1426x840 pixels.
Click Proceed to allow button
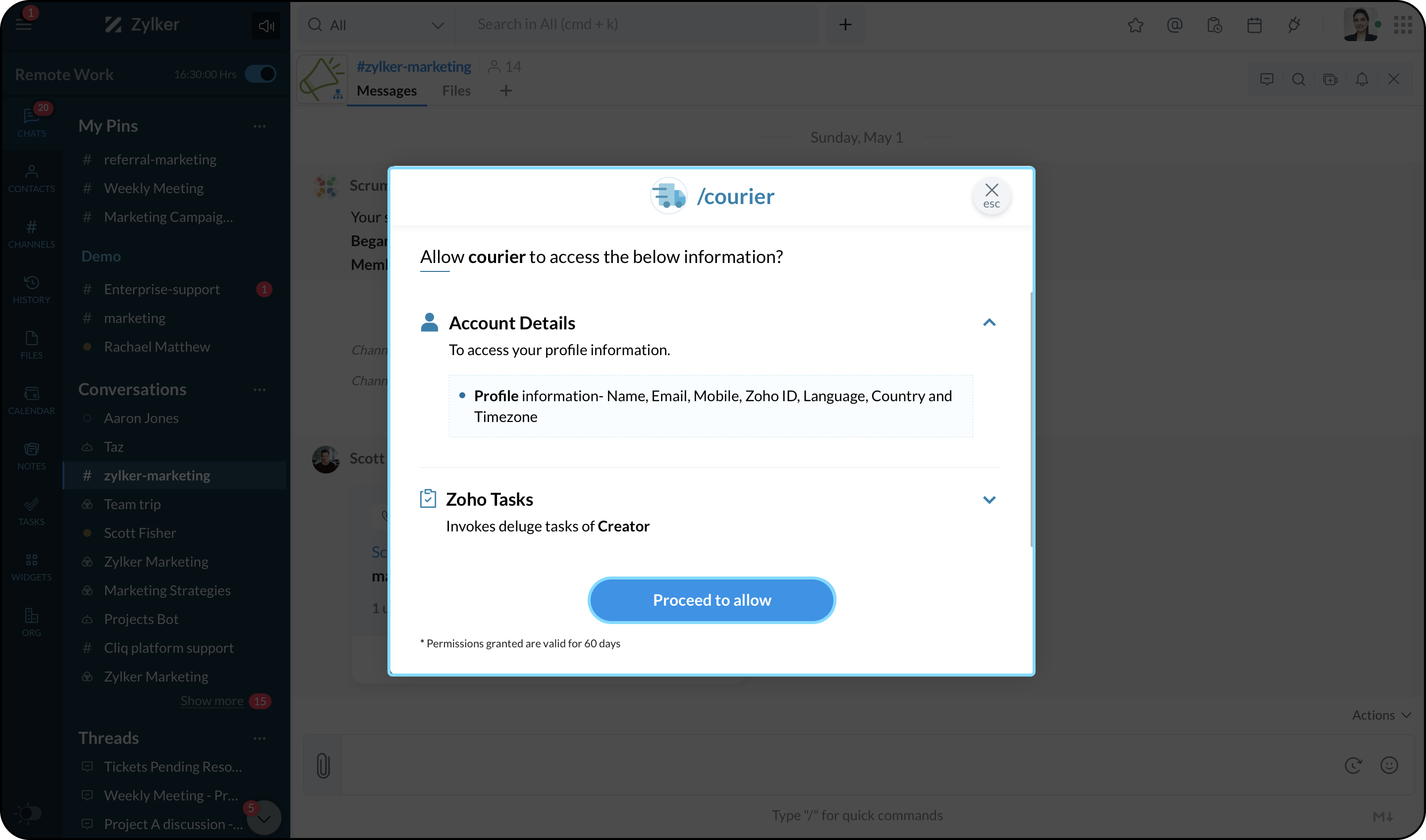tap(712, 600)
